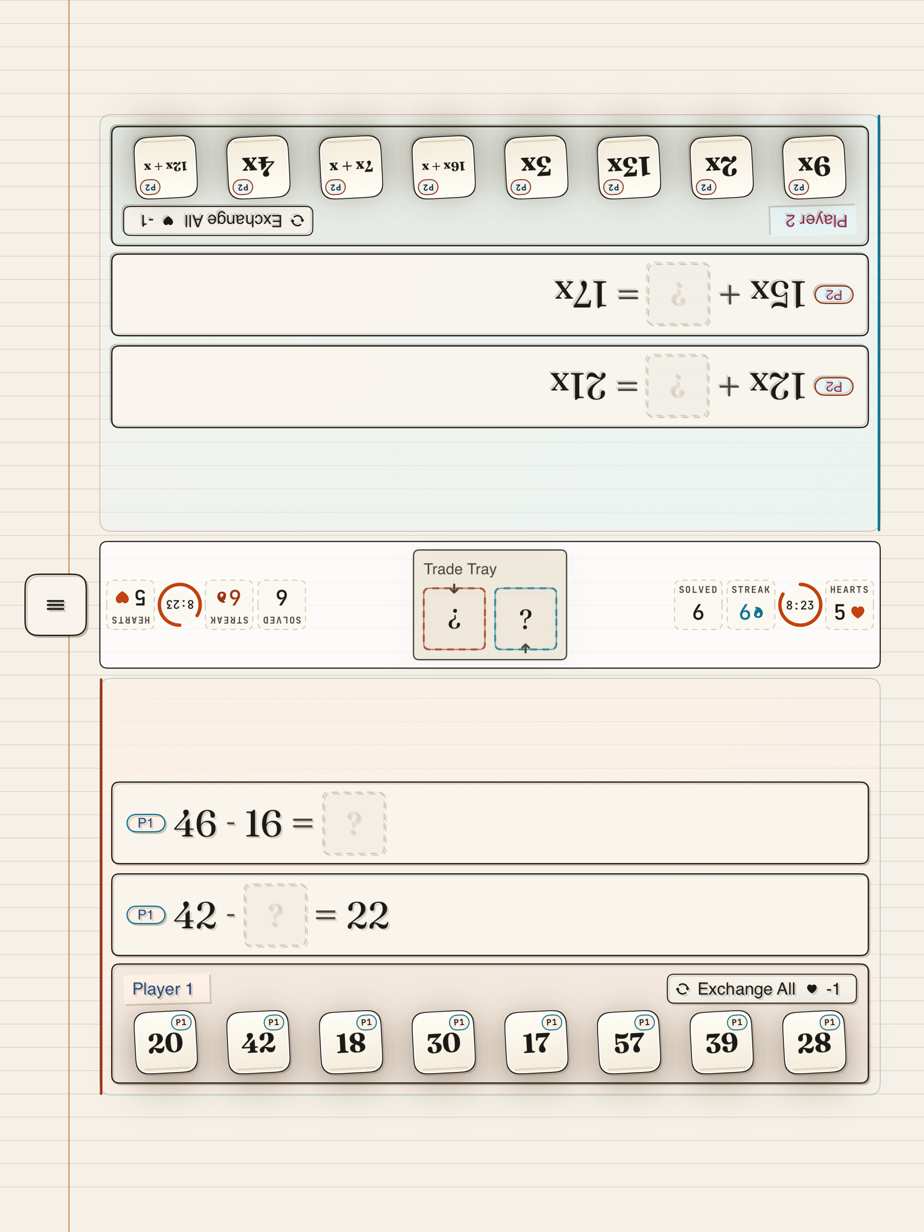Tap Player 1's tile 39

click(x=722, y=1043)
